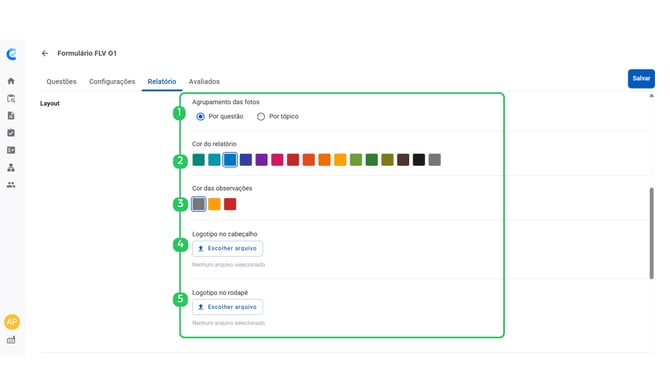This screenshot has width=670, height=376.
Task: Pick the orange observations color
Action: [x=214, y=204]
